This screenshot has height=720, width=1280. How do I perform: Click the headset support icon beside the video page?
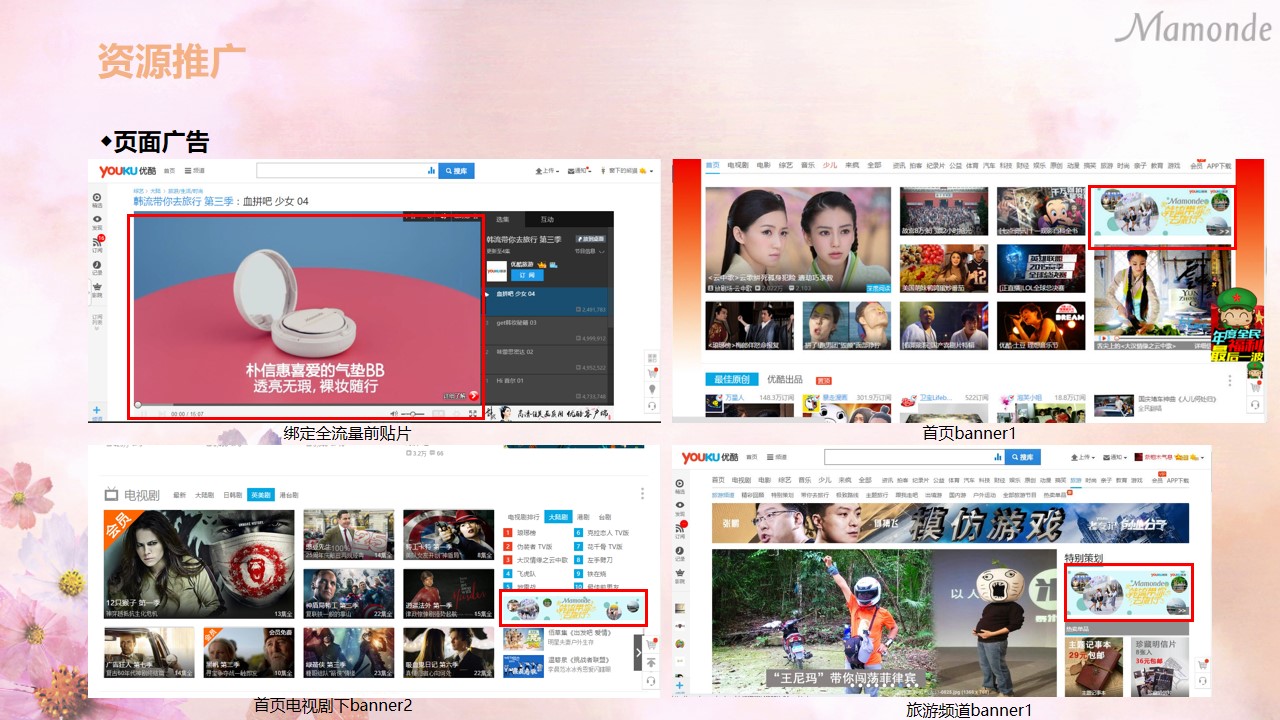[651, 405]
